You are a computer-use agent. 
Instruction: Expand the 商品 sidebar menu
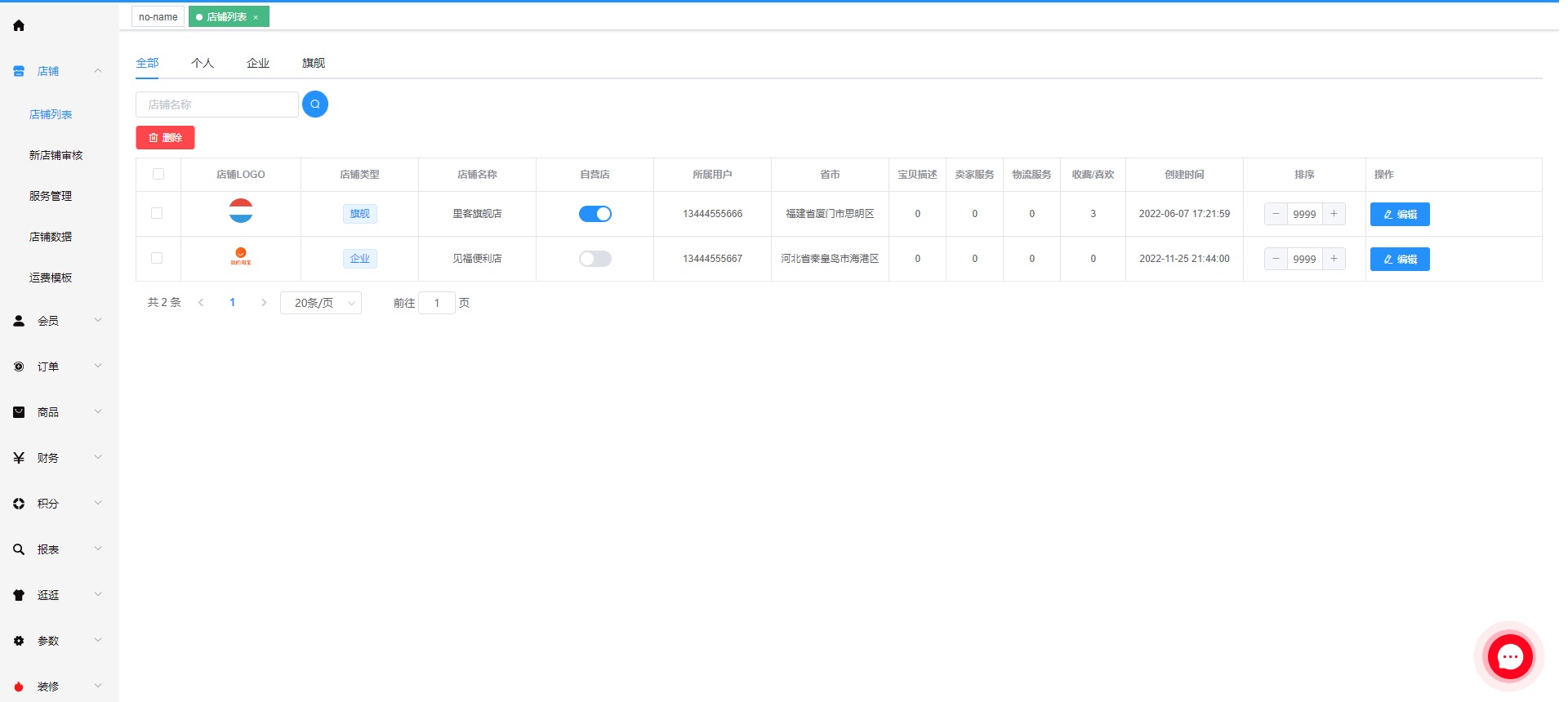point(98,412)
